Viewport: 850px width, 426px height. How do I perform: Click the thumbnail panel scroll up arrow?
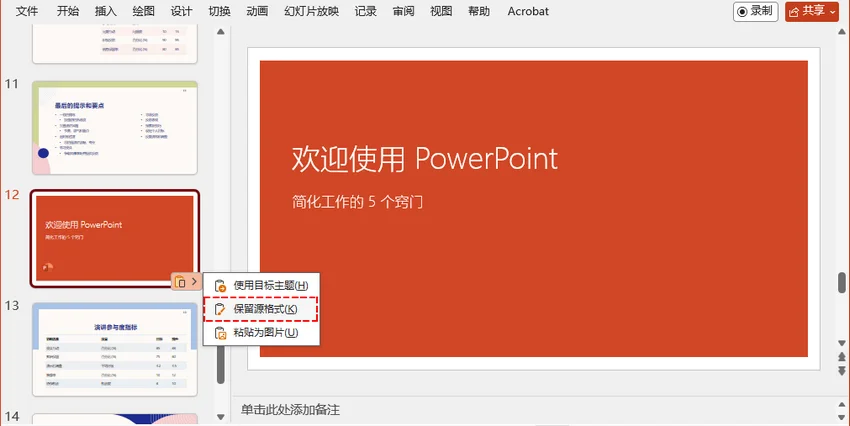pos(221,32)
